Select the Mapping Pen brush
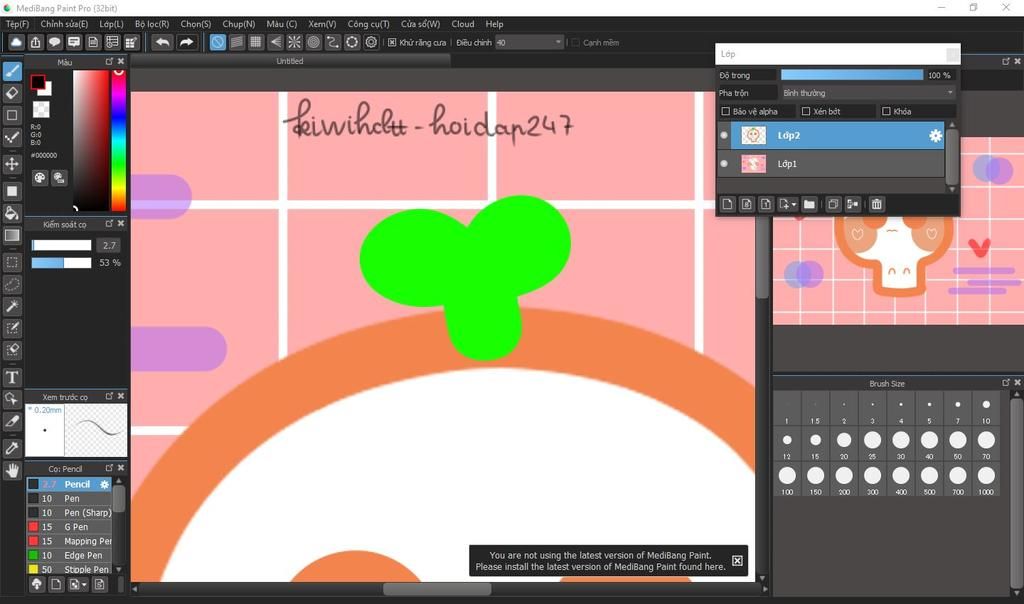 click(x=69, y=541)
